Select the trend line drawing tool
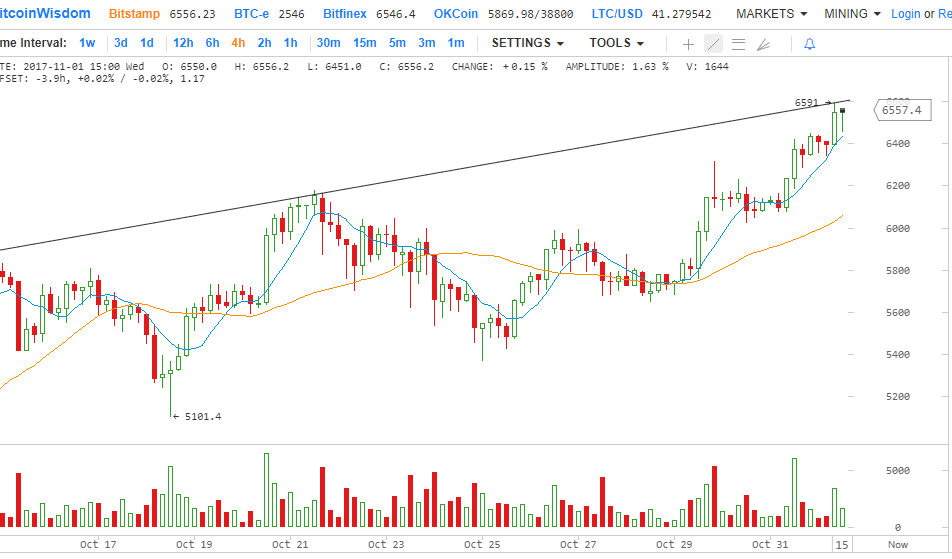This screenshot has height=559, width=952. coord(713,44)
